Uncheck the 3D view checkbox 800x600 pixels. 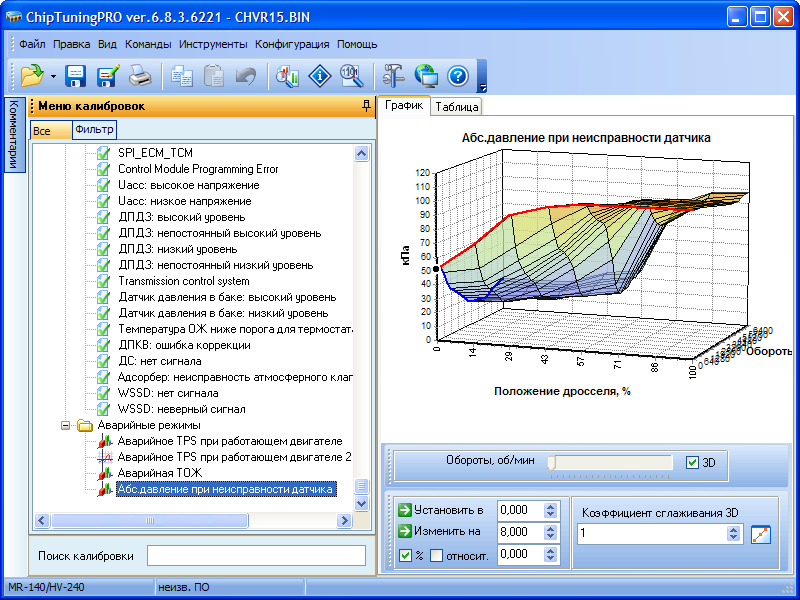click(x=693, y=463)
